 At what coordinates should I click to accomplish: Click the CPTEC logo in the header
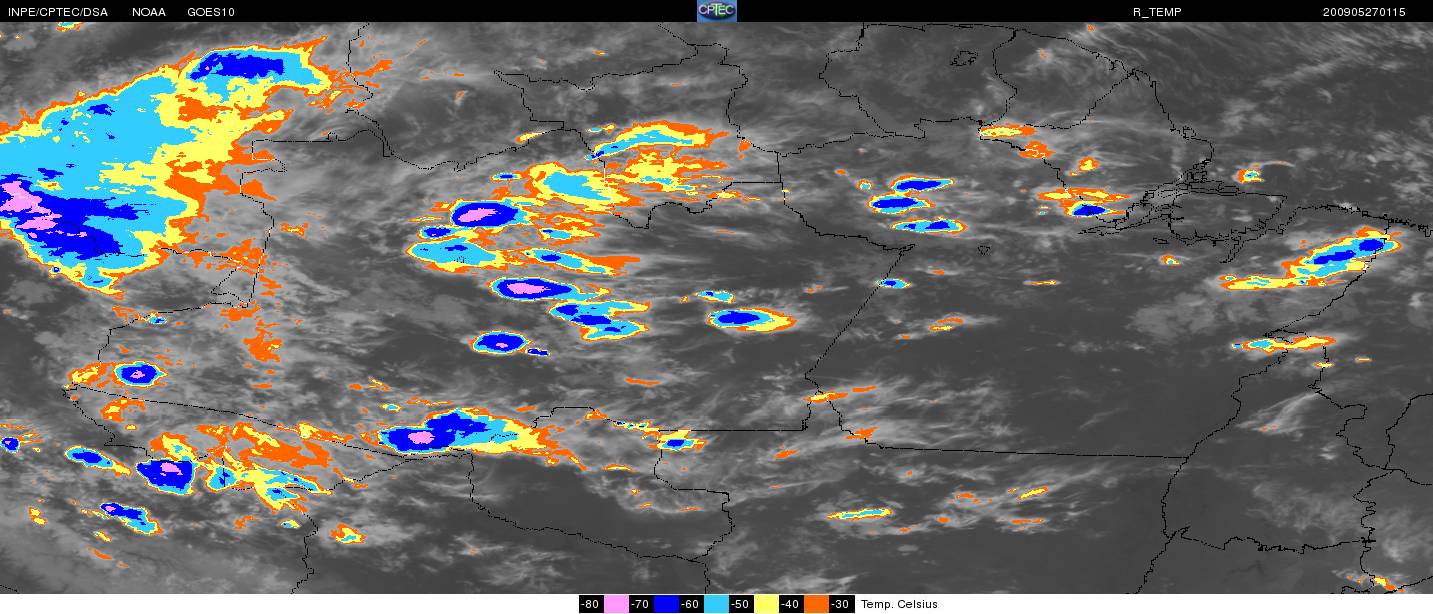tap(716, 11)
